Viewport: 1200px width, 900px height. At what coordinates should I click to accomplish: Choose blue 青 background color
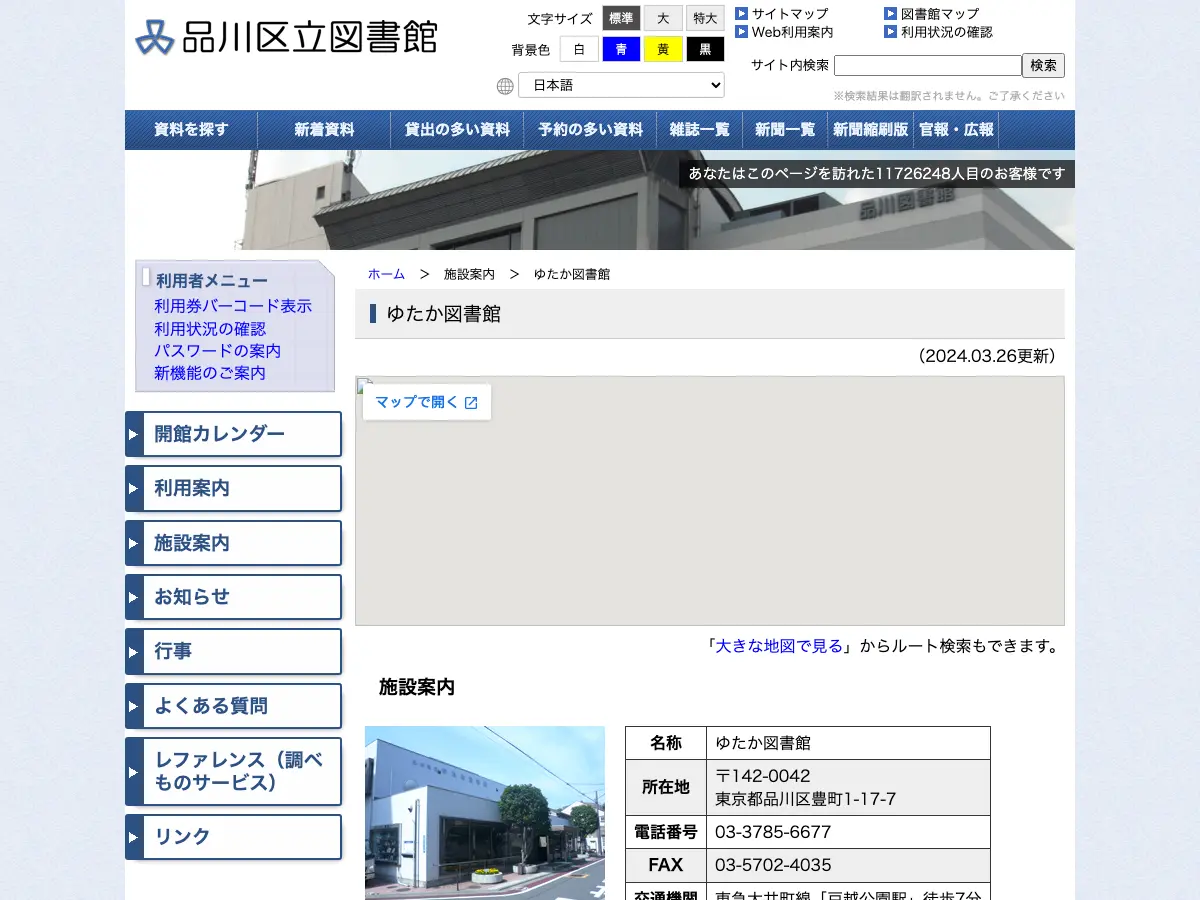pyautogui.click(x=621, y=49)
